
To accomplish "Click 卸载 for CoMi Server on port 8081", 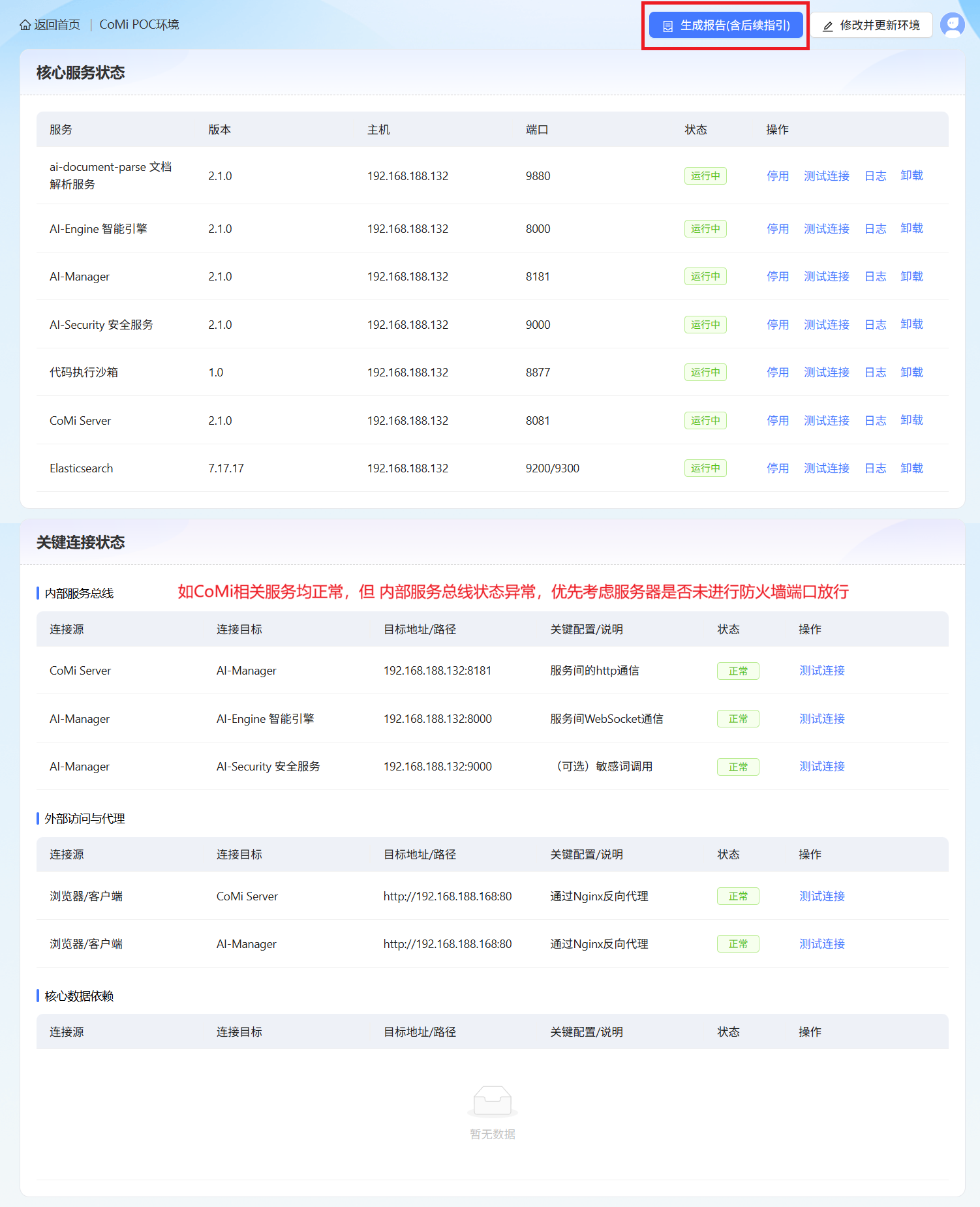I will 911,420.
